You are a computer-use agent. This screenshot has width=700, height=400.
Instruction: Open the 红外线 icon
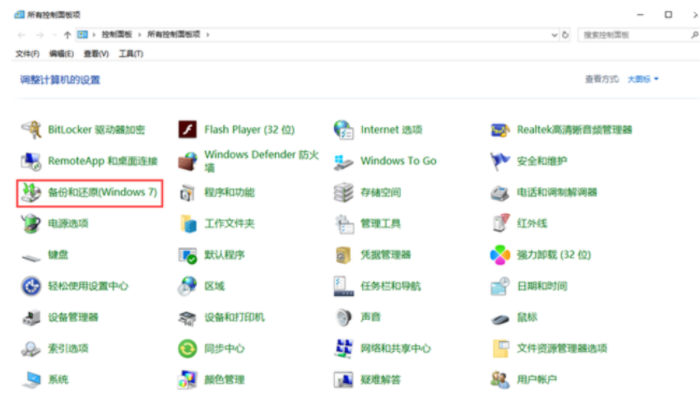[x=500, y=223]
